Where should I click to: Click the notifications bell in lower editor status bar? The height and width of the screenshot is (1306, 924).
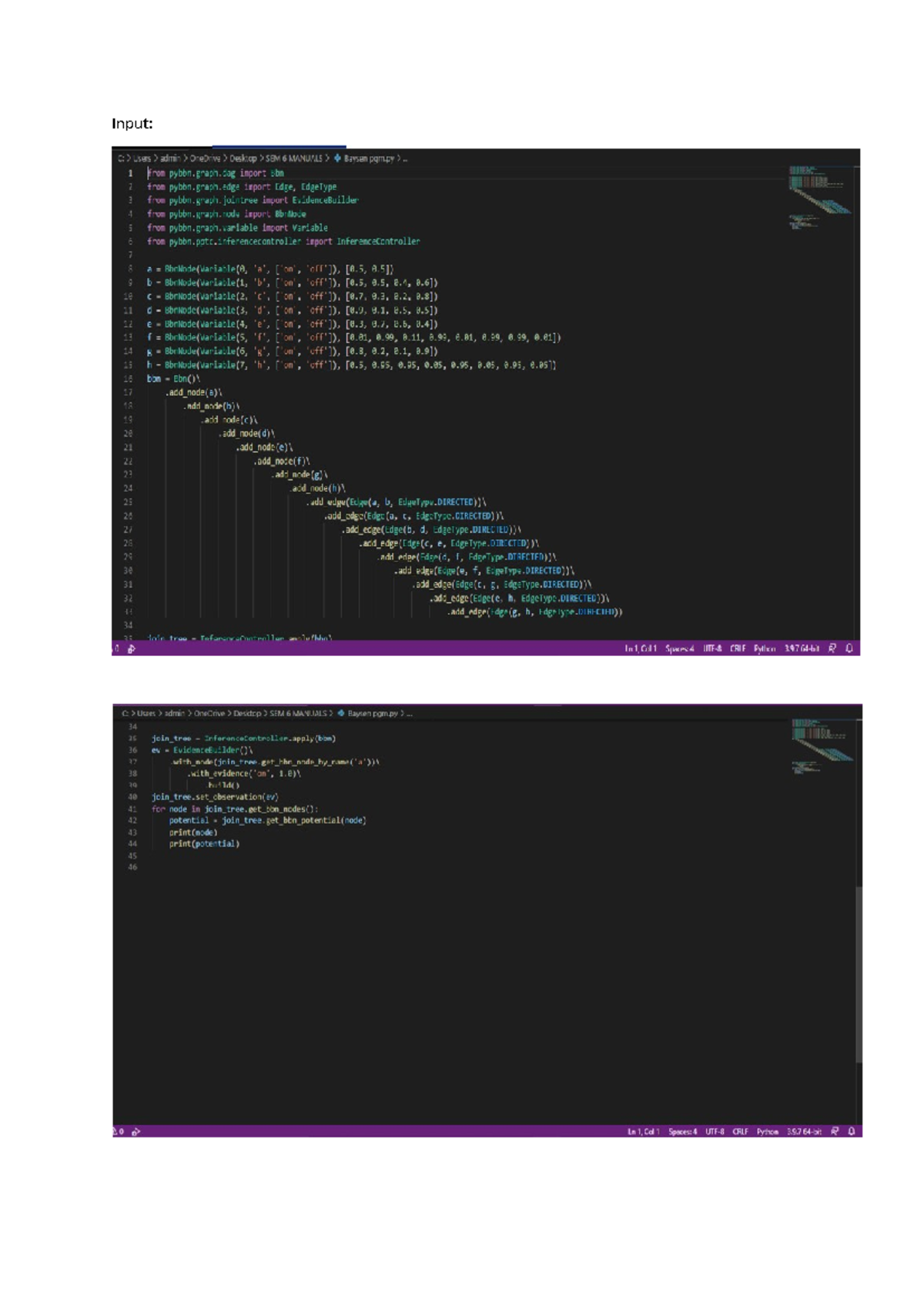(852, 1131)
